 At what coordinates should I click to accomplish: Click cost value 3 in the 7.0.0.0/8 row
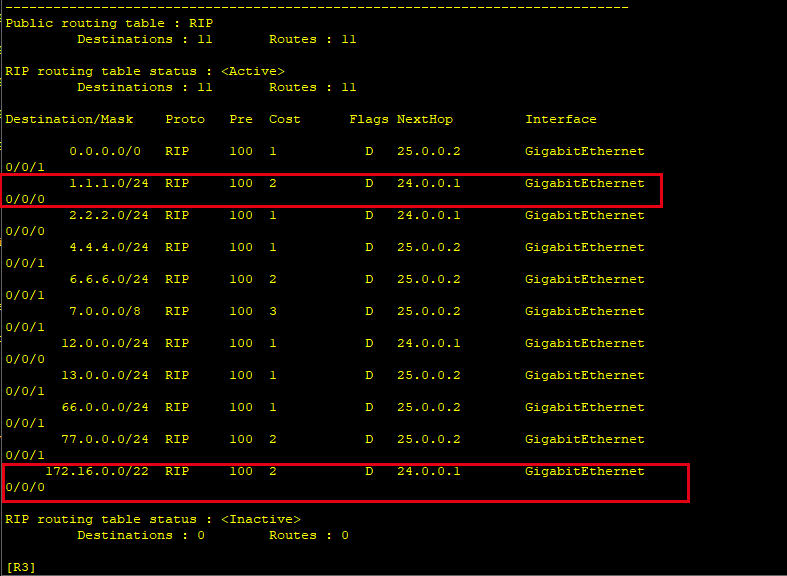[273, 312]
